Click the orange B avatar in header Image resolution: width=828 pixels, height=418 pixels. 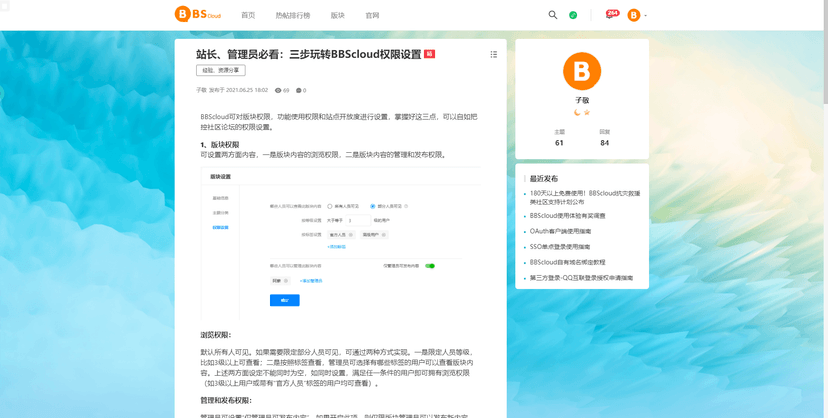pyautogui.click(x=634, y=15)
